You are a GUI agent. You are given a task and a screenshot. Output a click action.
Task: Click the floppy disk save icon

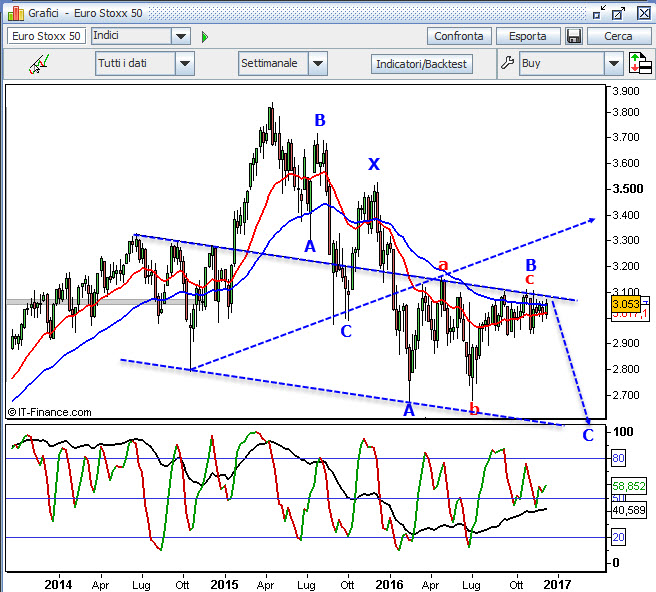pyautogui.click(x=574, y=36)
